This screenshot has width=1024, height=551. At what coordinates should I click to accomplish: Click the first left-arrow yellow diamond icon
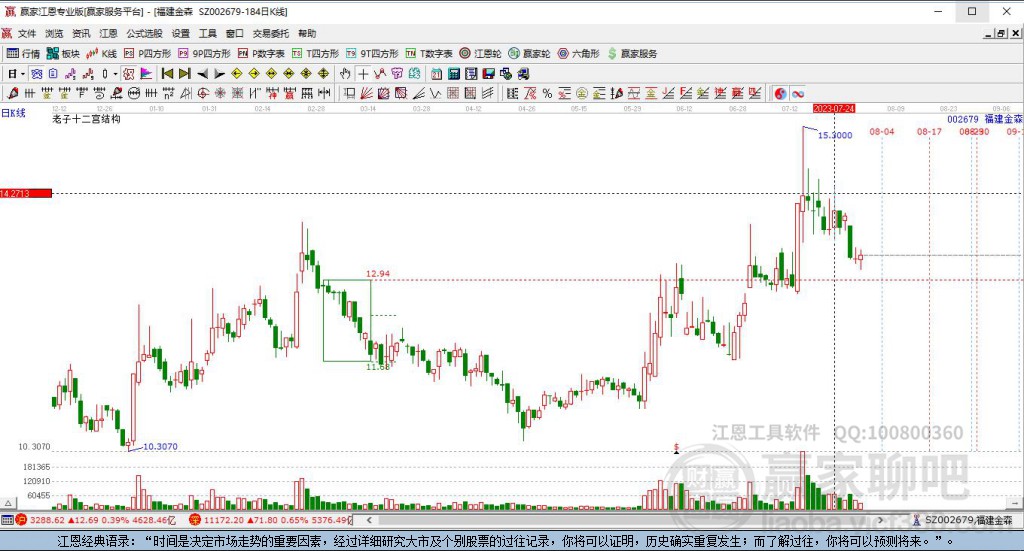pos(237,74)
